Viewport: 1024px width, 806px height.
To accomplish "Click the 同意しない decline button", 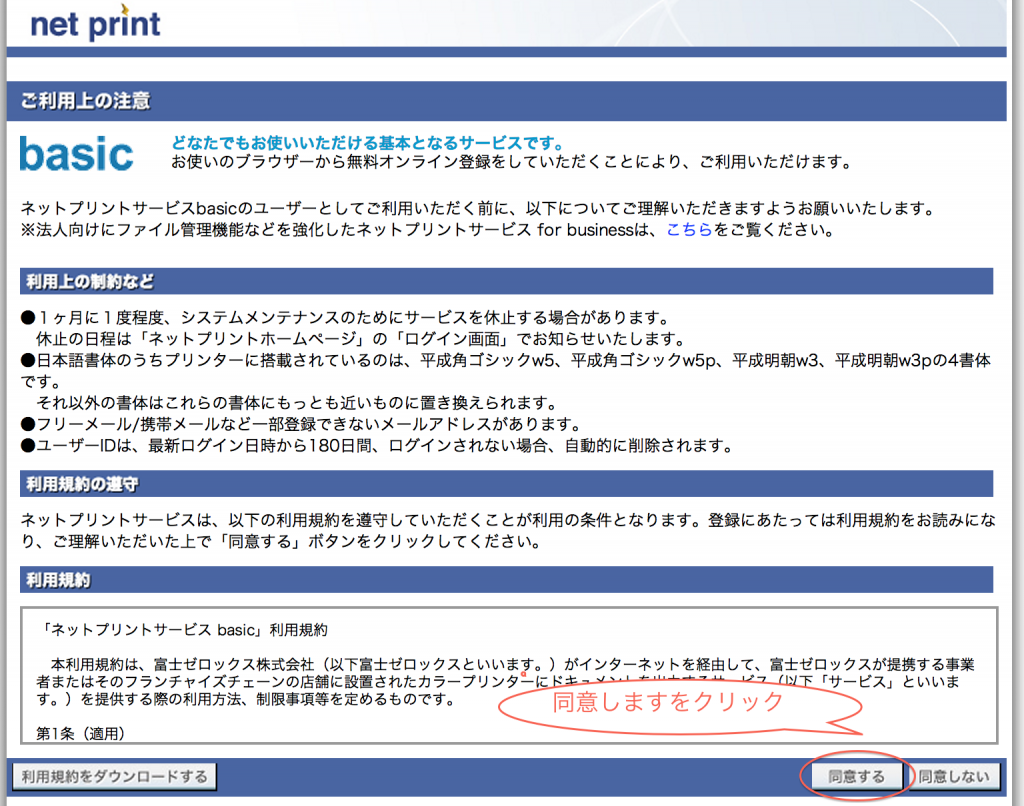I will point(954,777).
